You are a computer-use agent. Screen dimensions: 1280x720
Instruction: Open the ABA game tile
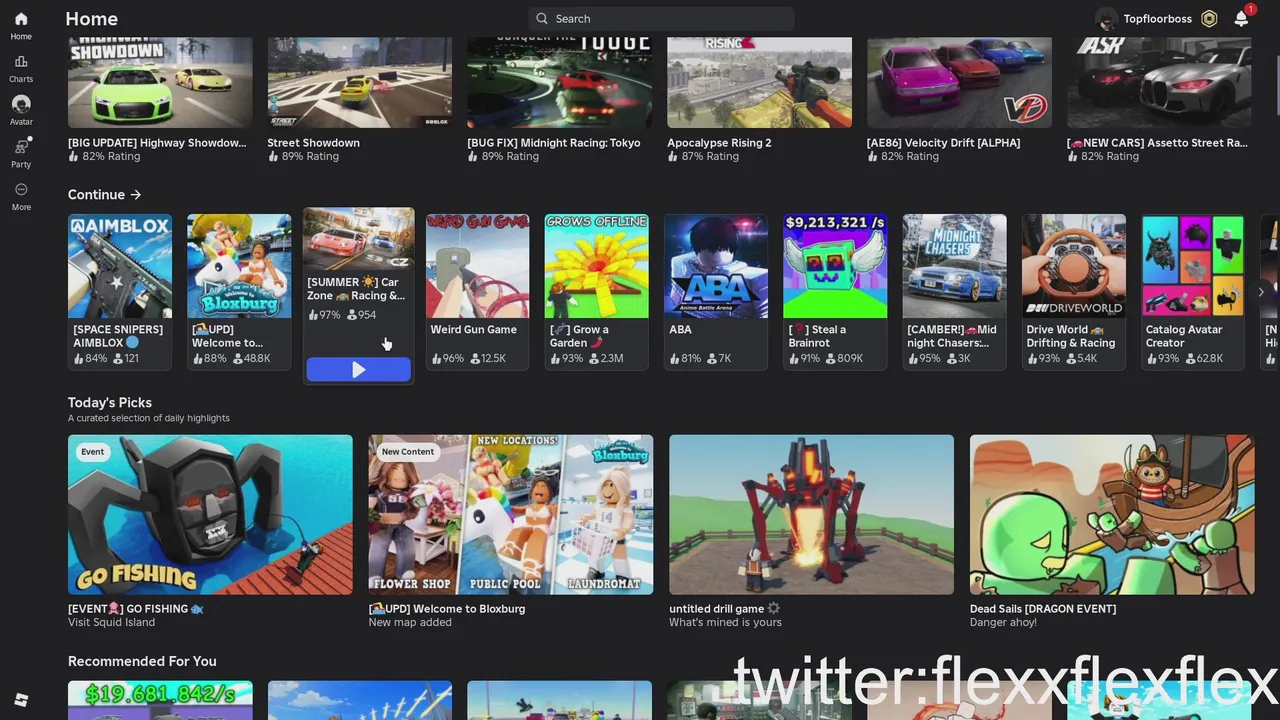click(716, 291)
